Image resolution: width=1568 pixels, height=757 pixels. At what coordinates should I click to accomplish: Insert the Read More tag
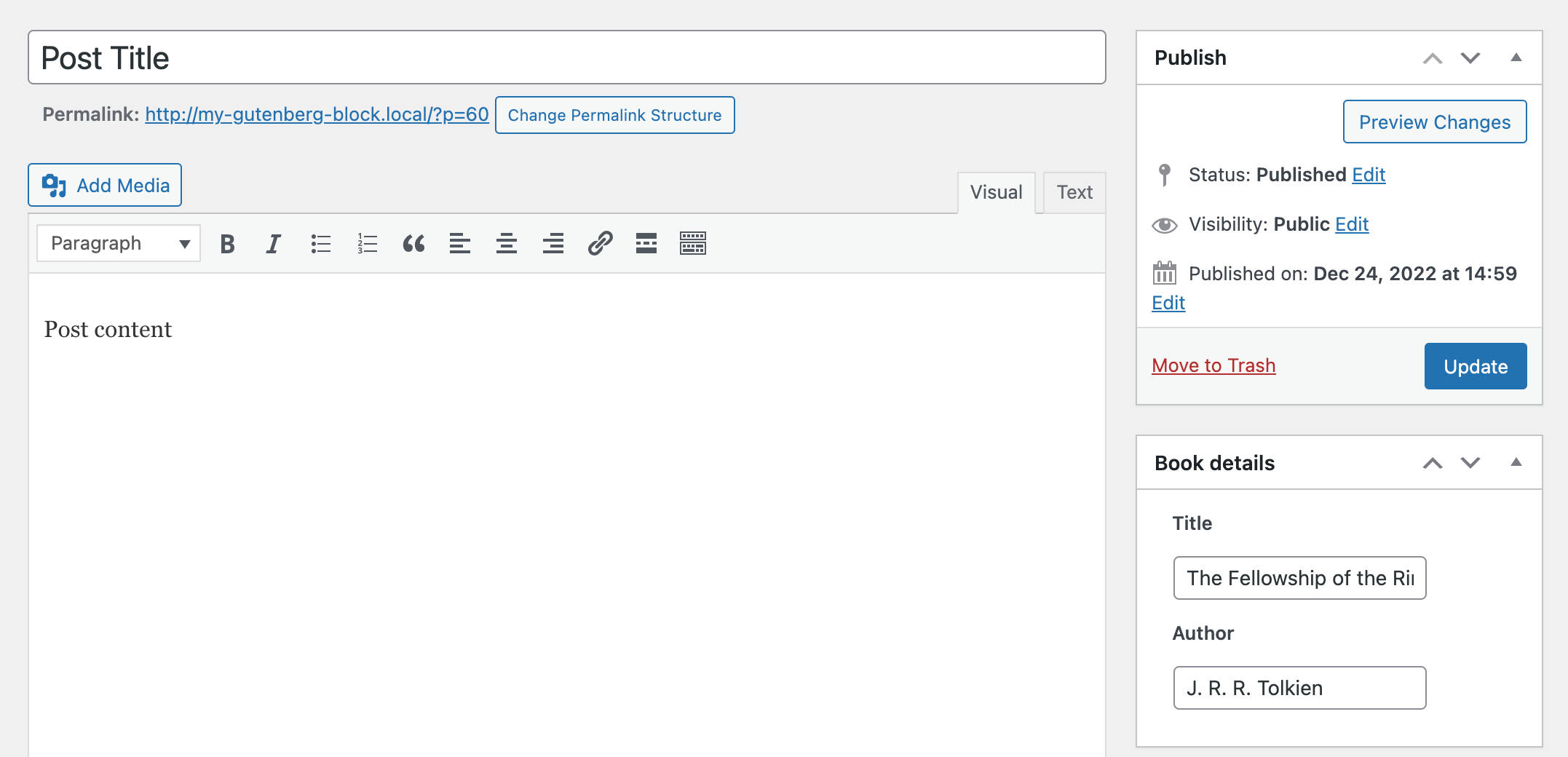tap(646, 244)
